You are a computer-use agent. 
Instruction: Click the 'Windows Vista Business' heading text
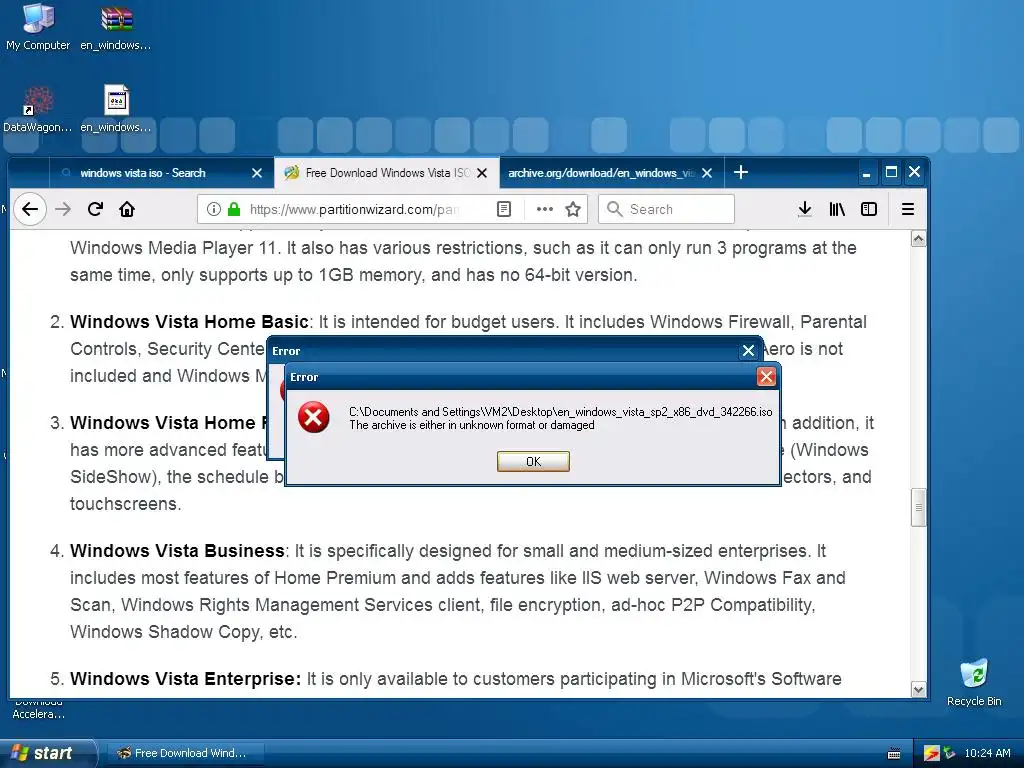point(177,551)
